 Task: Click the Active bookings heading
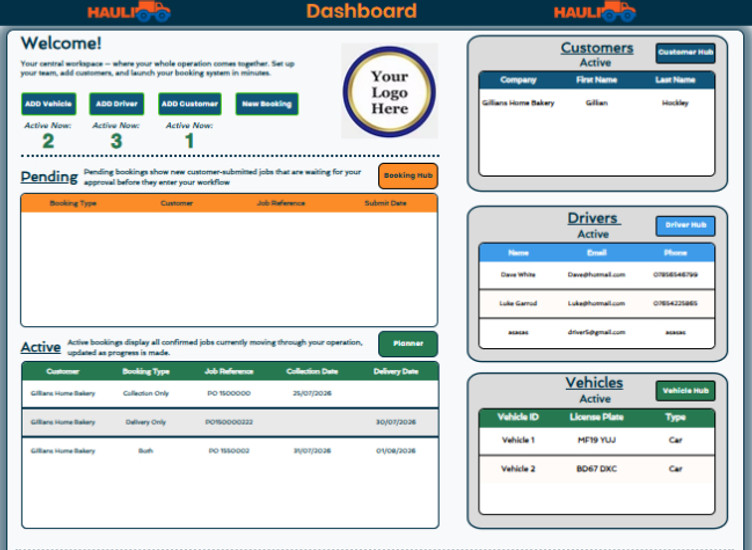[x=41, y=347]
